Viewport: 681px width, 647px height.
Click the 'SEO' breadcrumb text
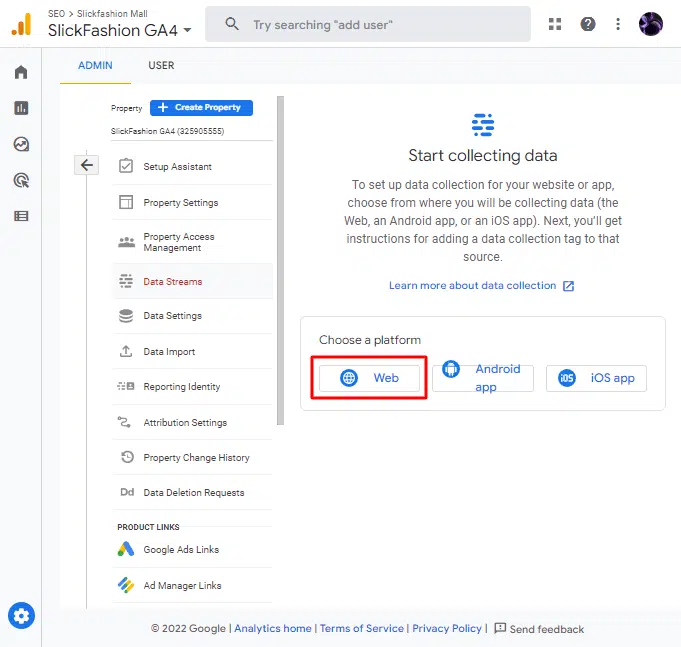point(56,13)
